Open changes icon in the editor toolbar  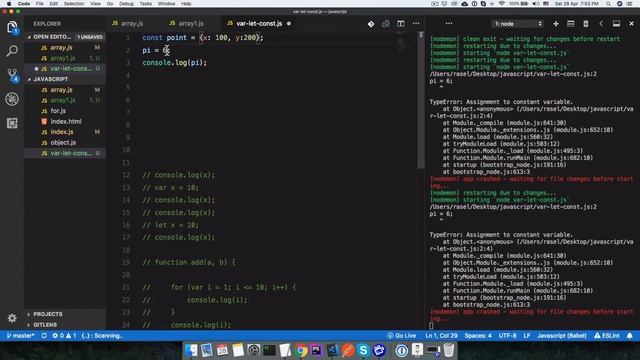(386, 24)
